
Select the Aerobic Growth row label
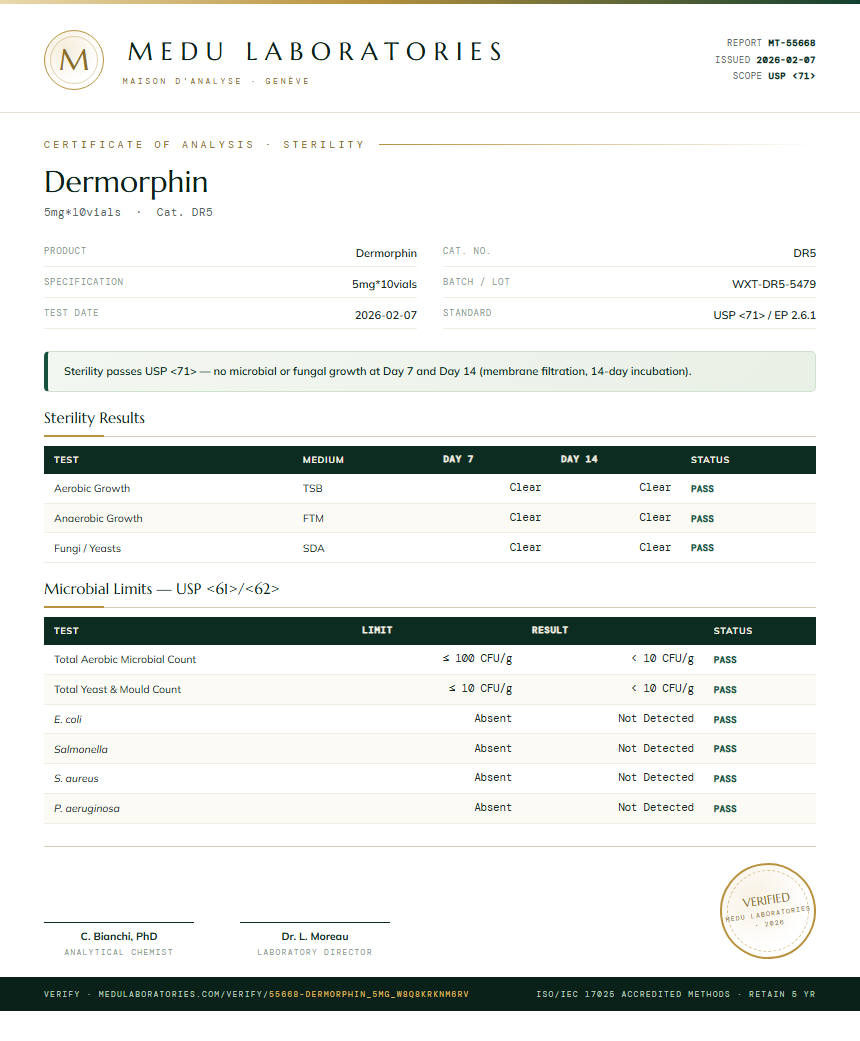[x=92, y=488]
